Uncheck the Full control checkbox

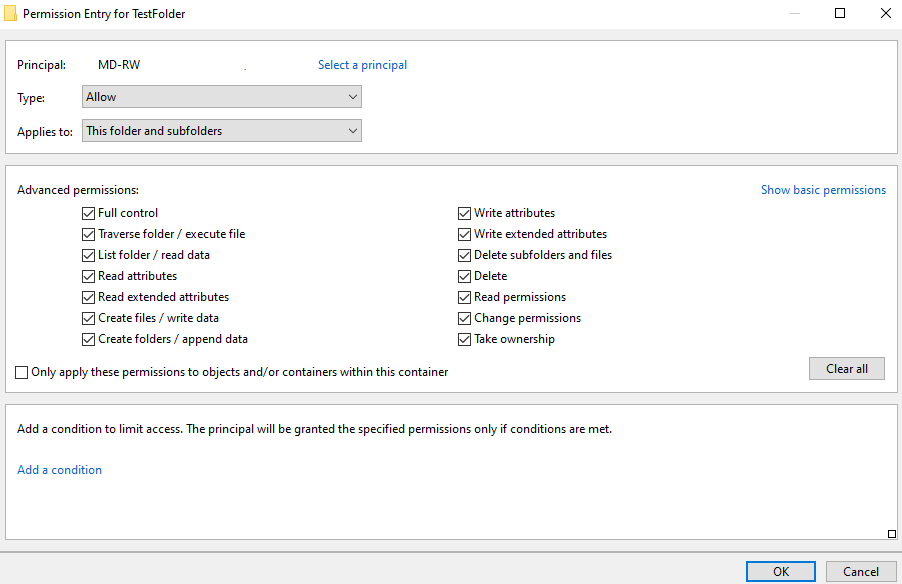pos(88,213)
